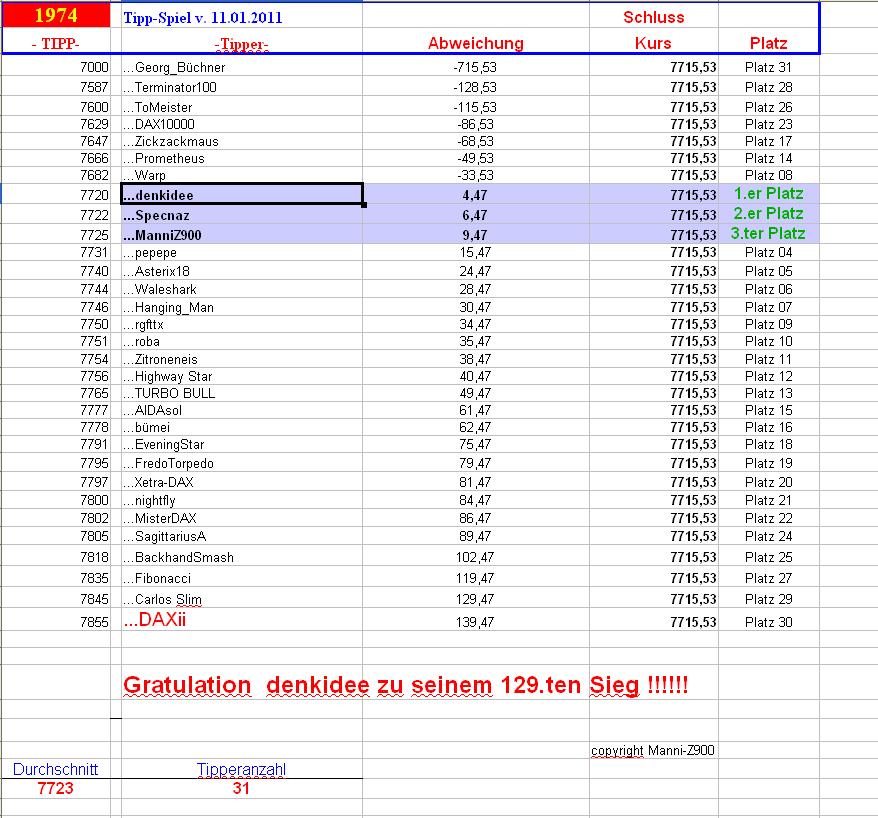Screen dimensions: 878x818
Task: Click the Durchschnitt label
Action: tap(55, 769)
